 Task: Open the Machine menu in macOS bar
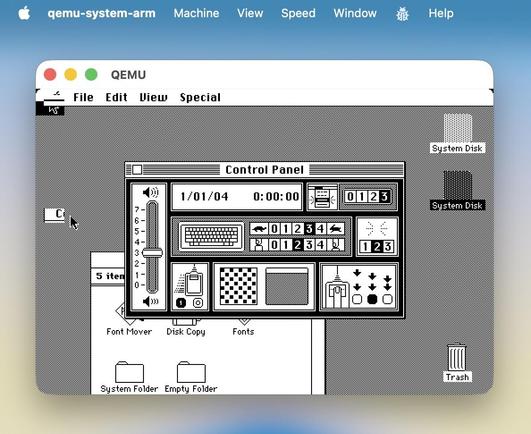point(196,13)
